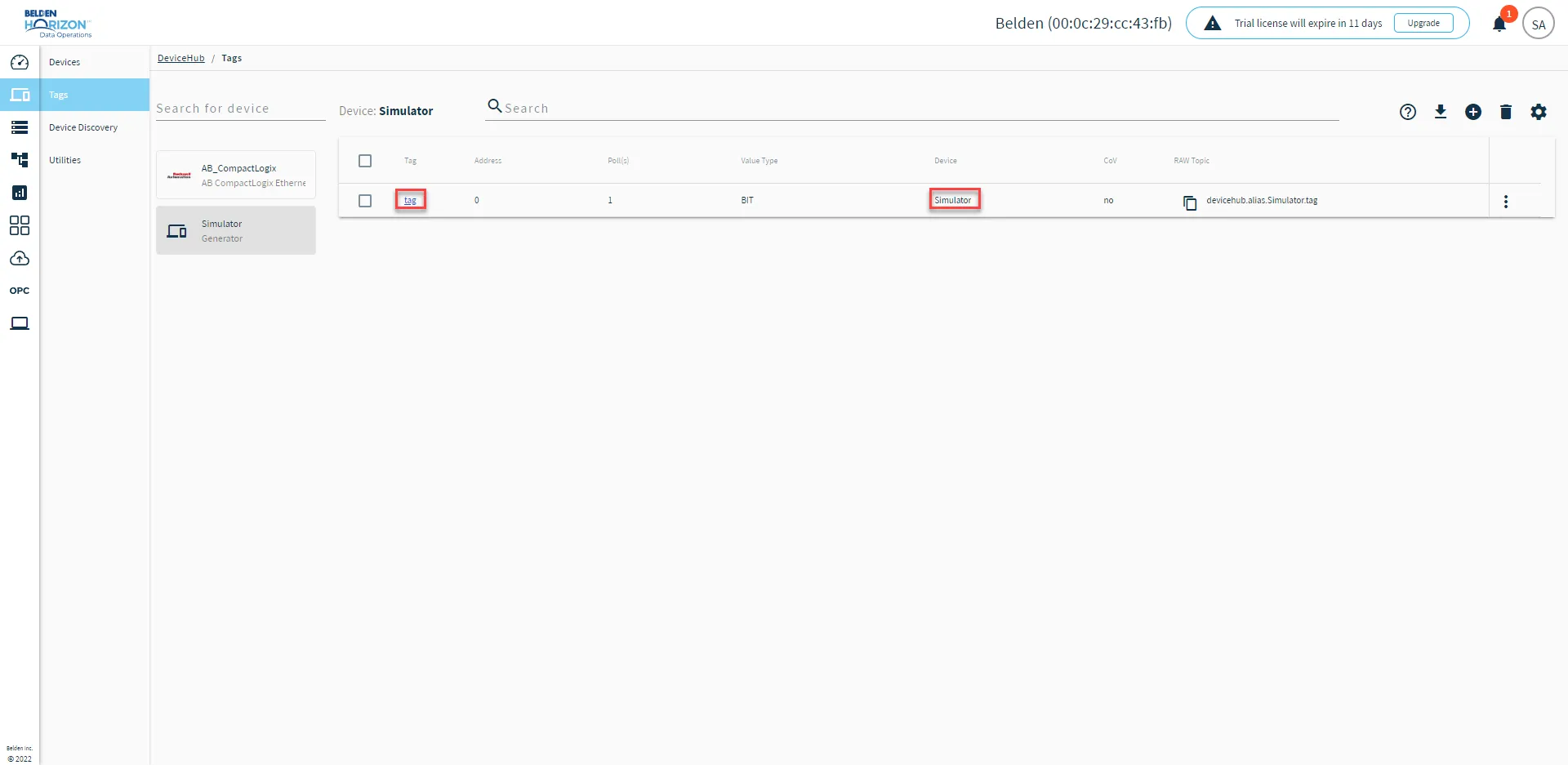Click the Simulator device cell in table
This screenshot has height=765, width=1568.
coord(953,200)
